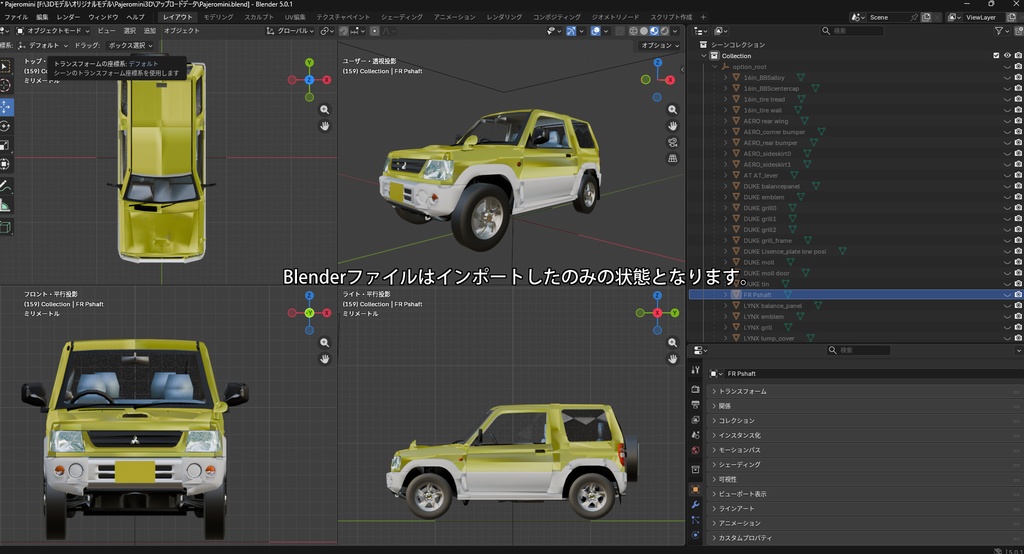Select the Cursor tool in left toolbar

click(6, 86)
